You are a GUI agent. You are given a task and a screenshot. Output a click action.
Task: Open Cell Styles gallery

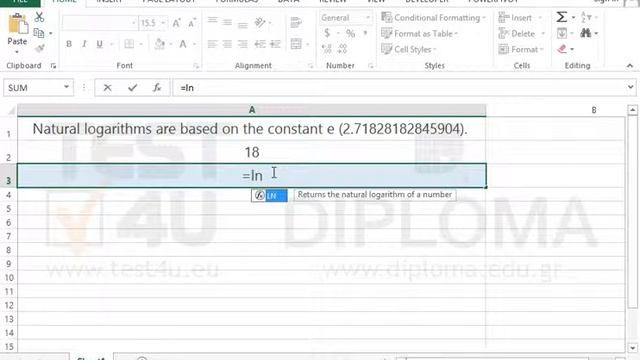(409, 49)
